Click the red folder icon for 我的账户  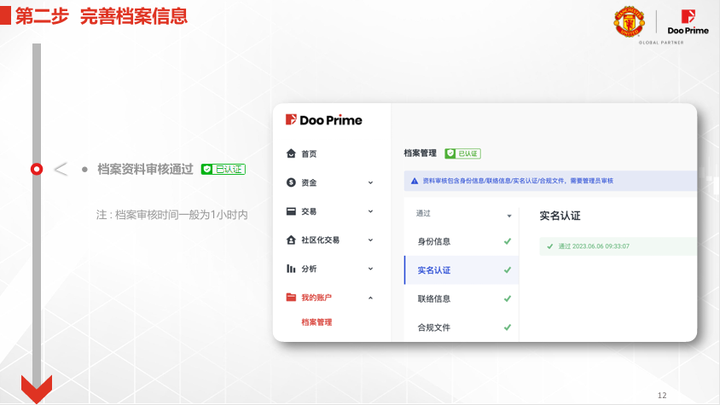291,297
